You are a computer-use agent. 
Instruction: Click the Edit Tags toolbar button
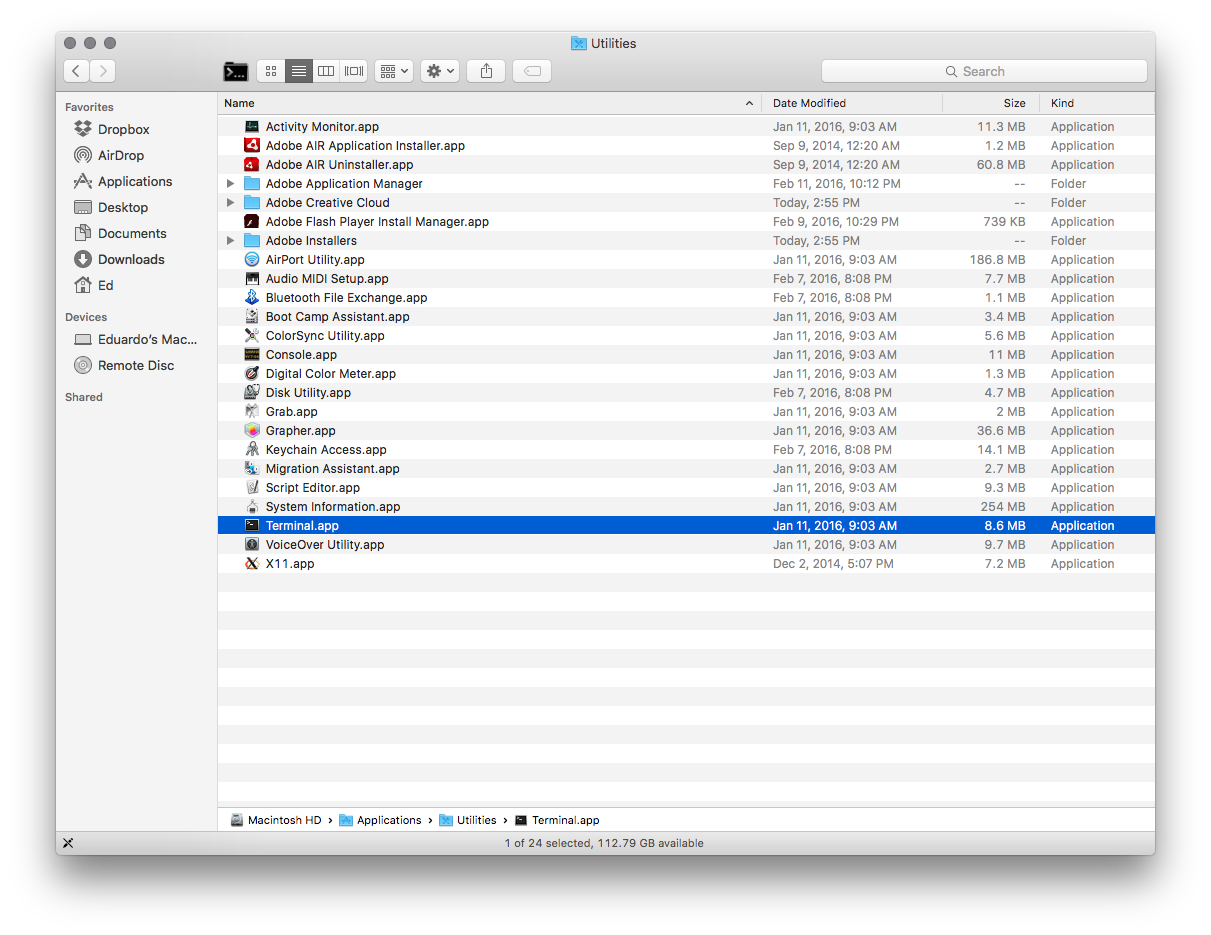(532, 71)
